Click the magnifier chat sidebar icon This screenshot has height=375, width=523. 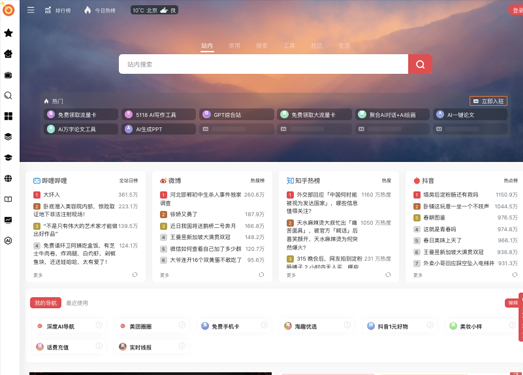tap(8, 95)
